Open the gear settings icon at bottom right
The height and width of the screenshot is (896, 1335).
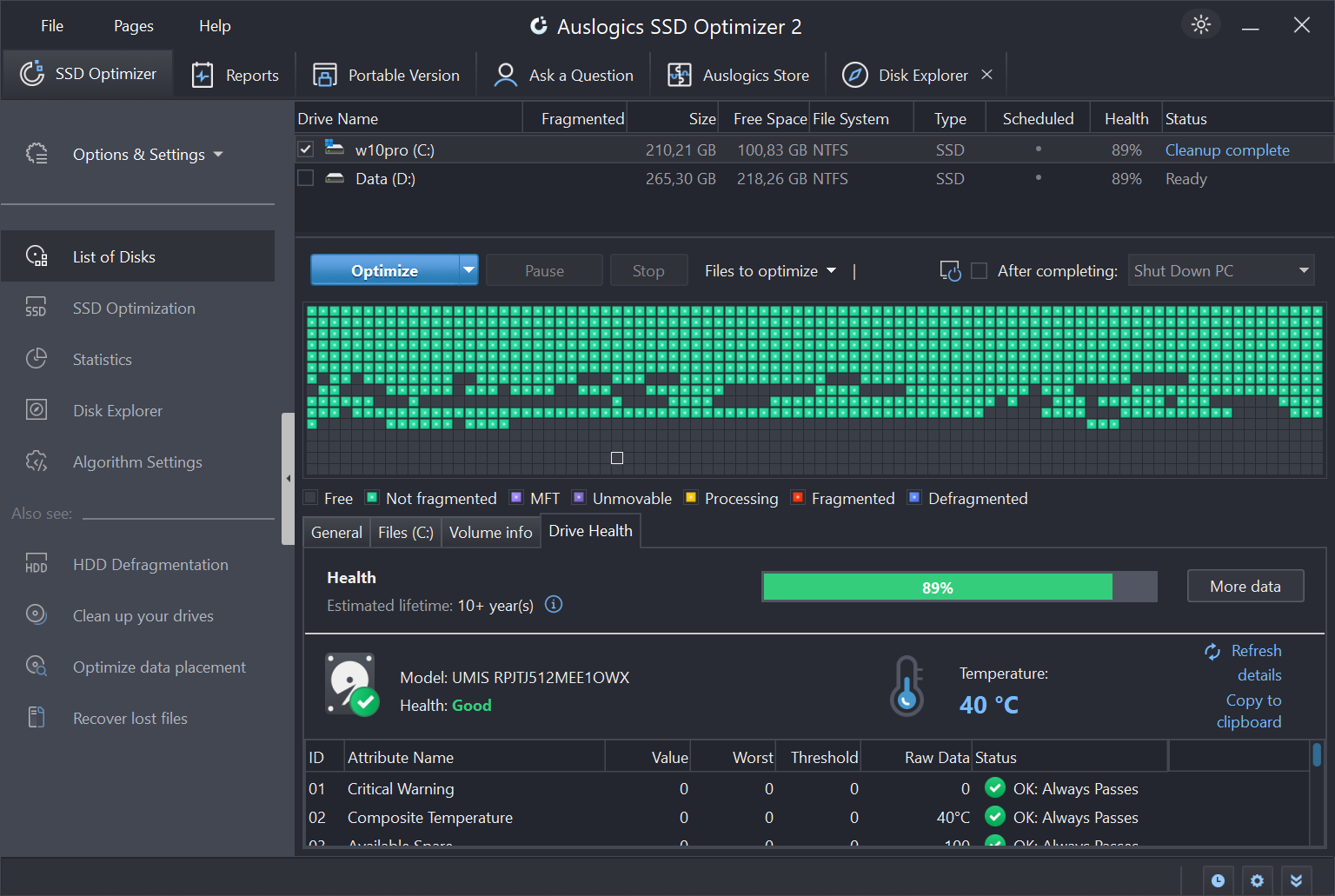coord(1257,880)
